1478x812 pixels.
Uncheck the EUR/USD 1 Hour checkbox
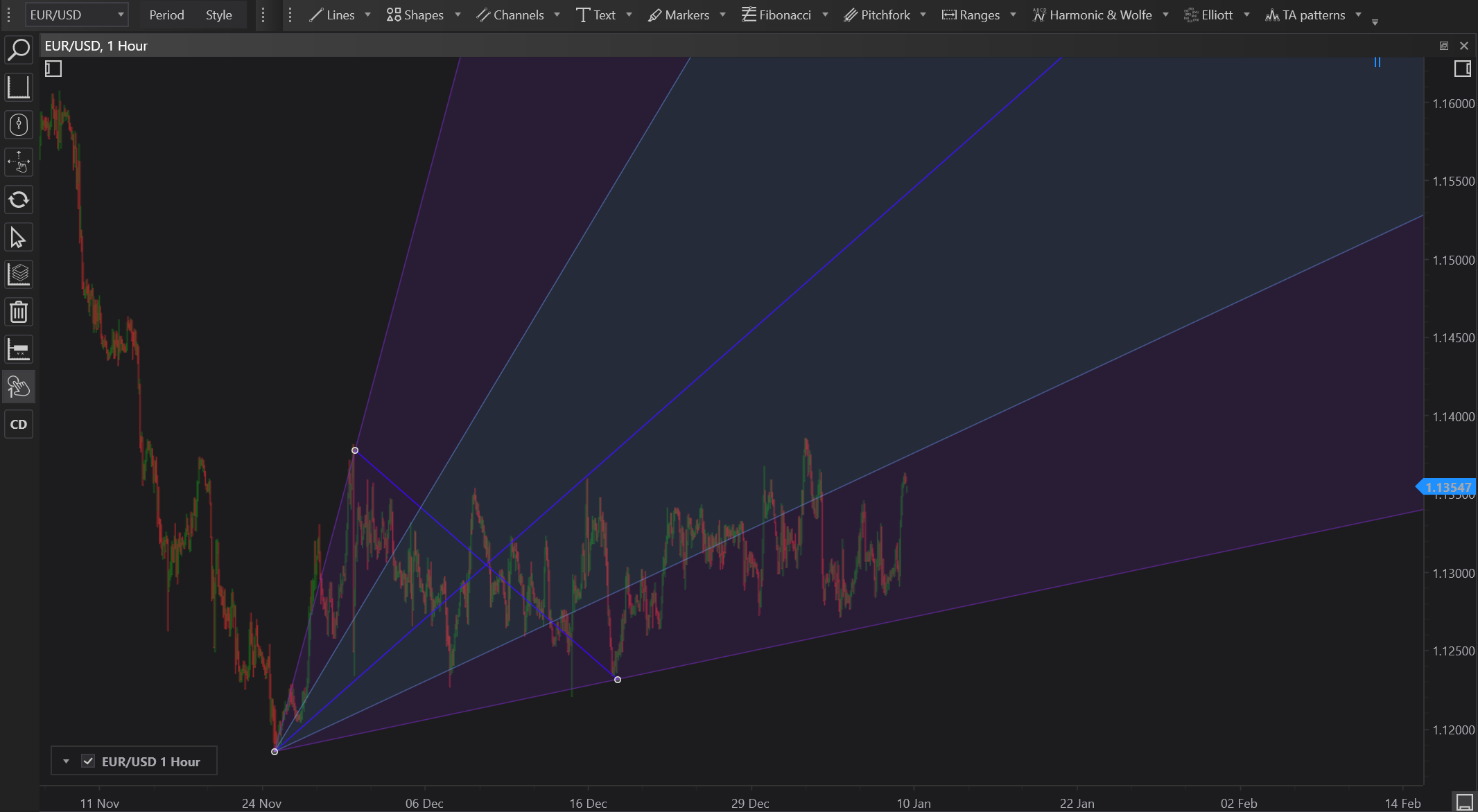[88, 761]
